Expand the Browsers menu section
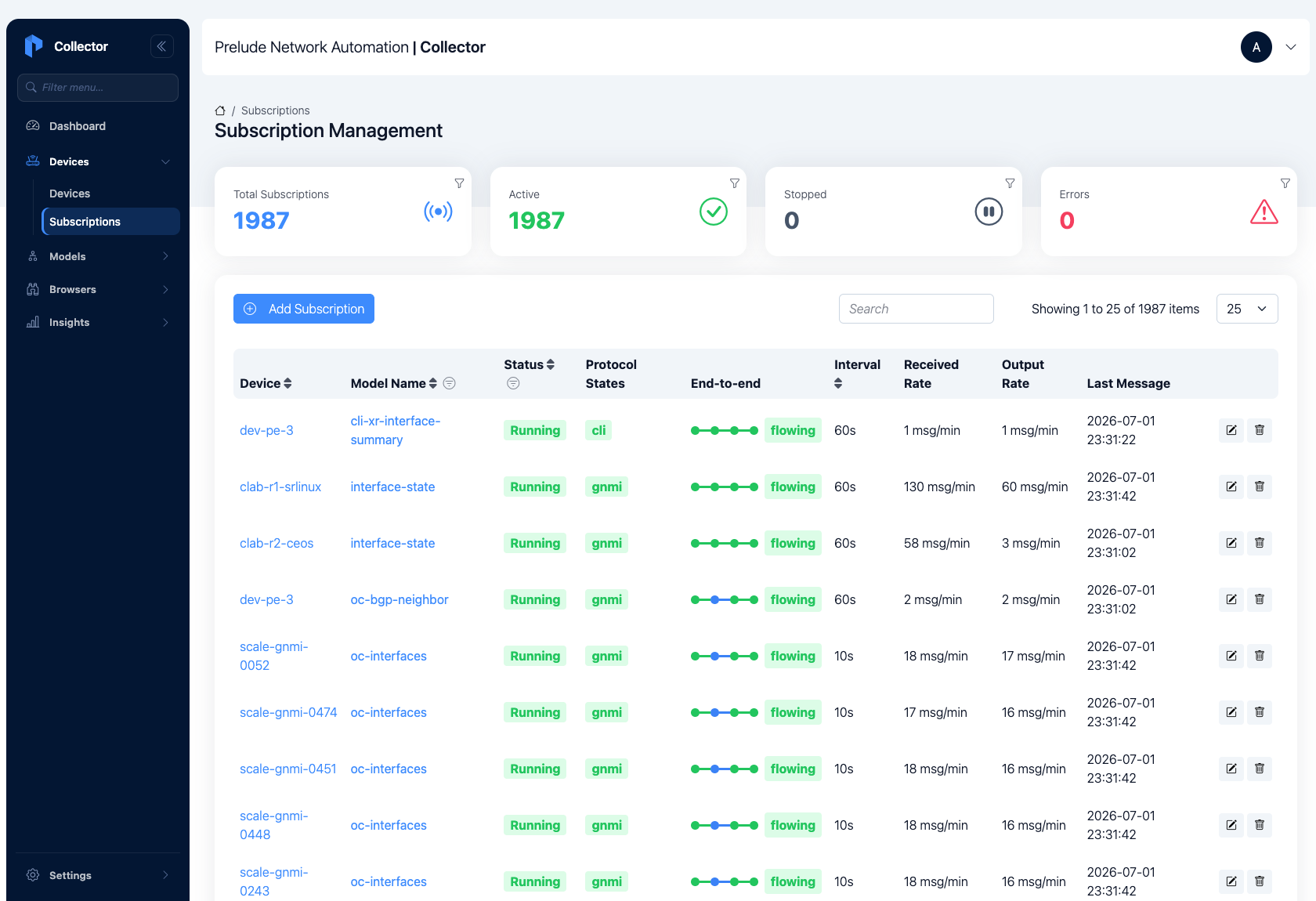This screenshot has width=1316, height=901. (165, 289)
